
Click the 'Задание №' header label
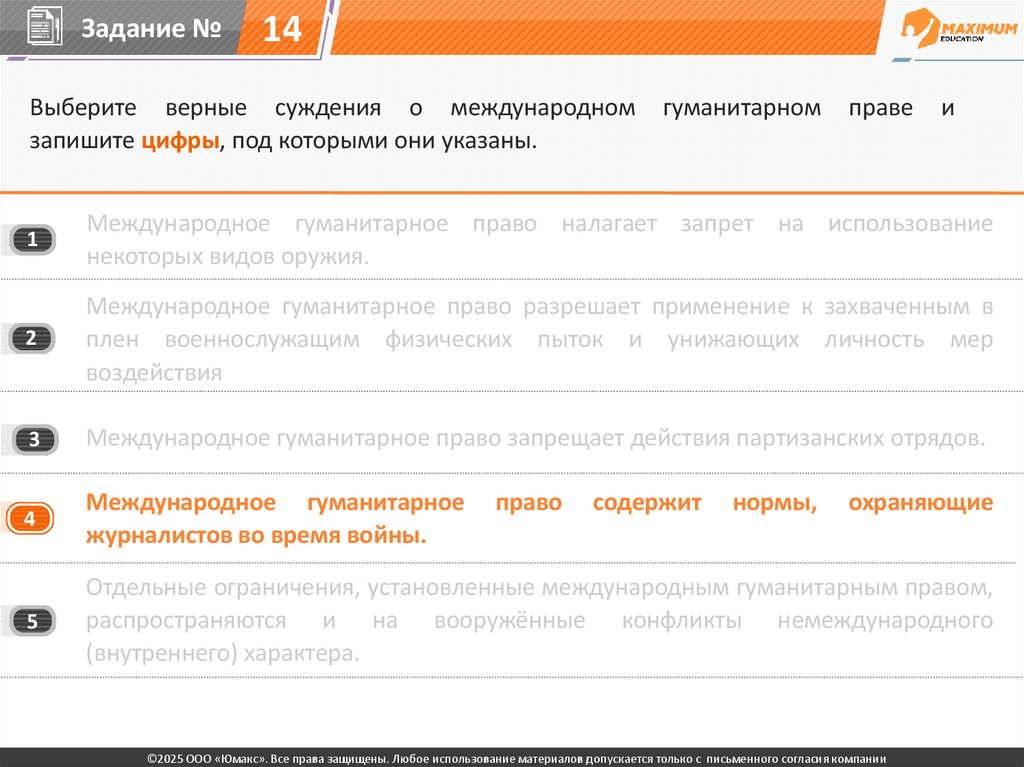[x=152, y=28]
